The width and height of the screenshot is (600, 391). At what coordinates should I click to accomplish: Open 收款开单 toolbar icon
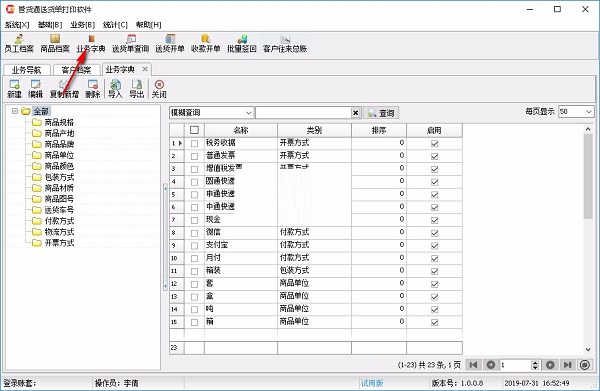pyautogui.click(x=205, y=43)
